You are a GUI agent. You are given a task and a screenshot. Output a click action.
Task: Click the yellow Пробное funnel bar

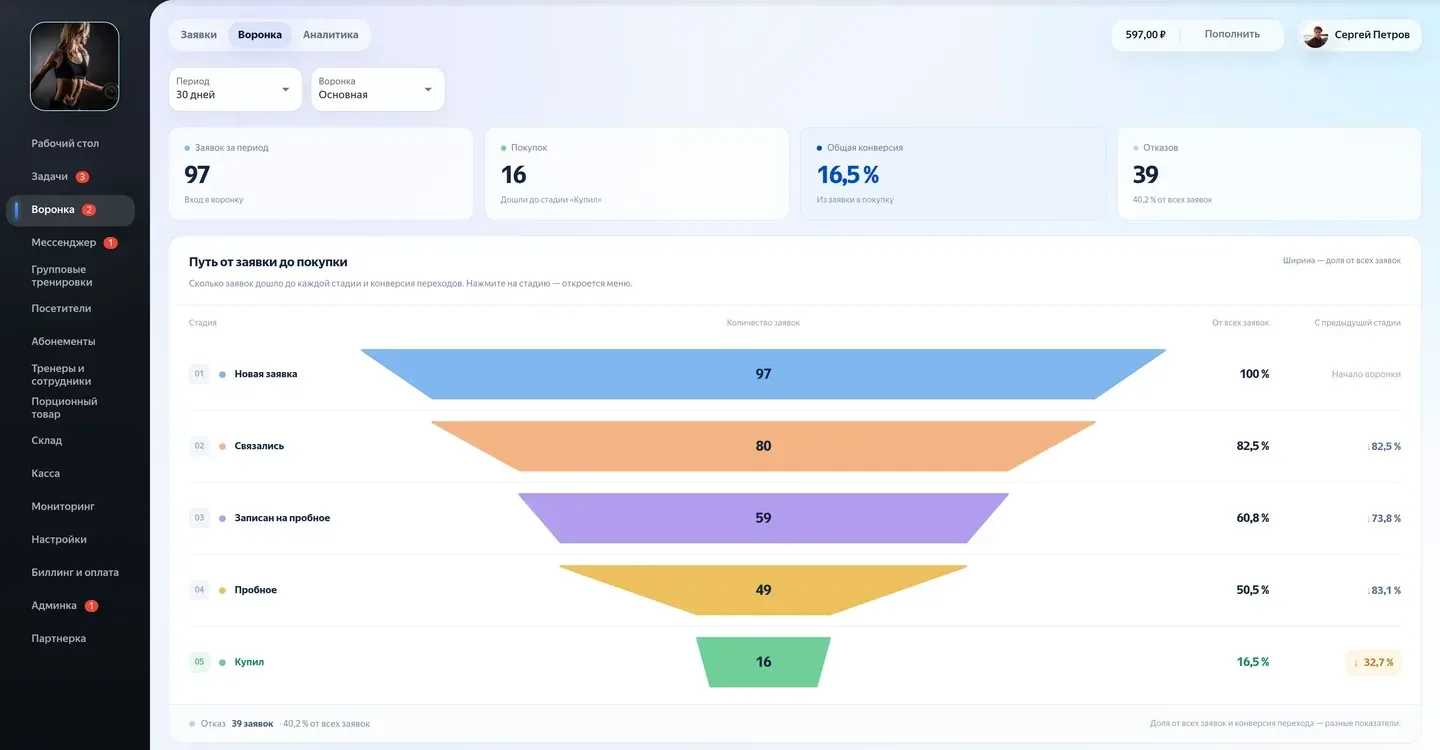click(x=763, y=590)
